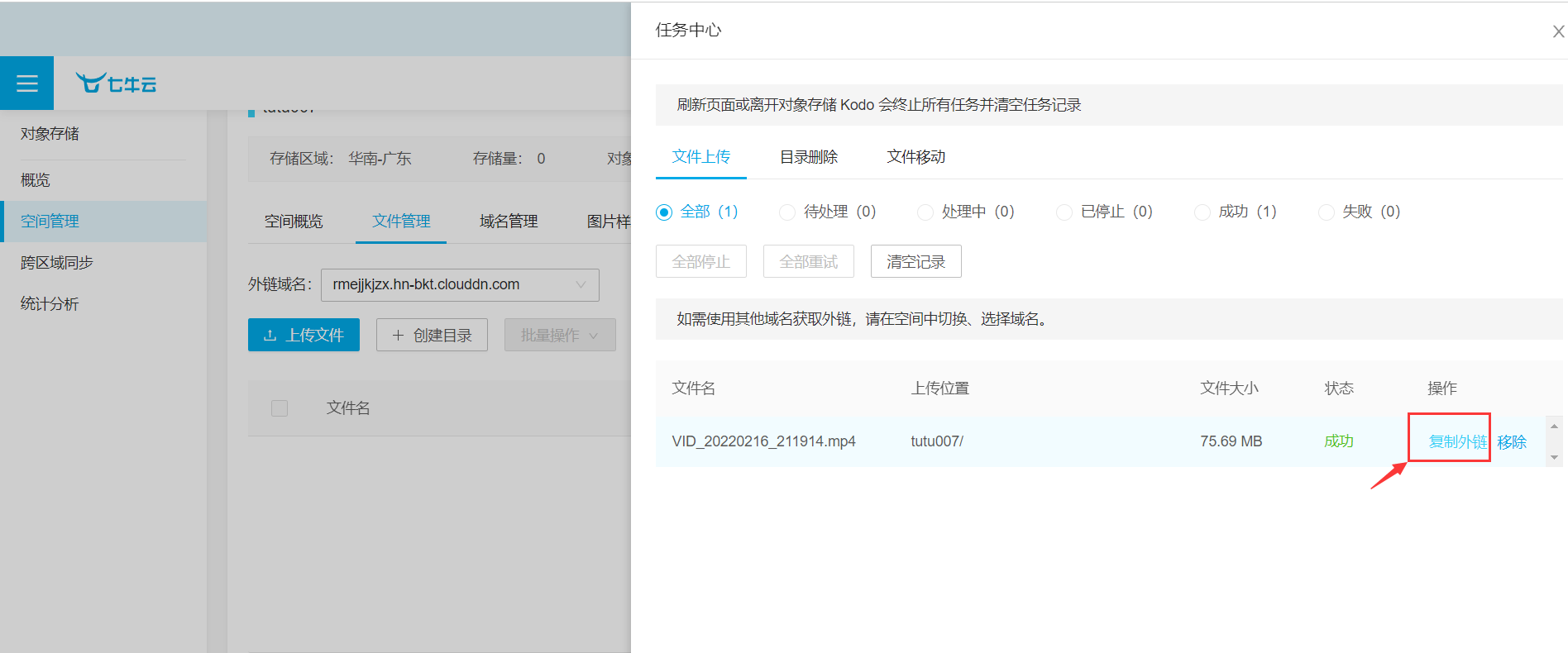Image resolution: width=1568 pixels, height=653 pixels.
Task: Click the 上传文件 button
Action: tap(304, 335)
